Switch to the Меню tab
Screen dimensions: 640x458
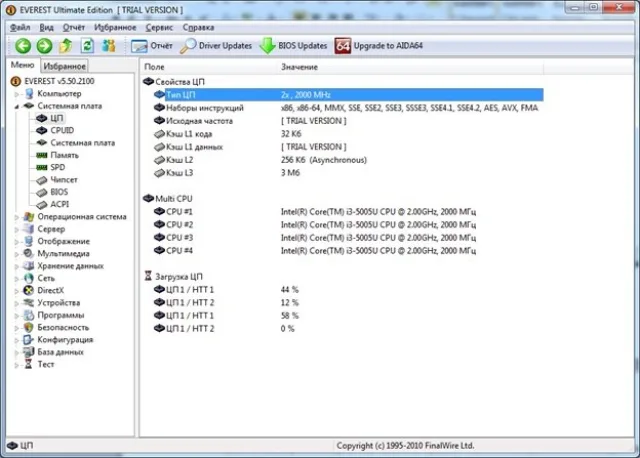click(x=22, y=65)
